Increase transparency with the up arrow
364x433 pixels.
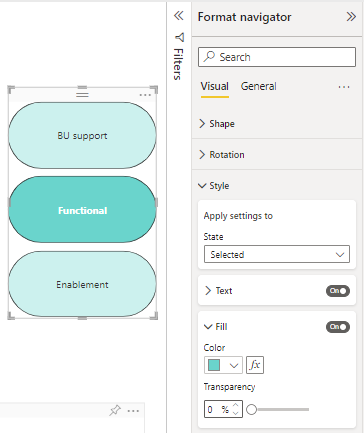(x=236, y=405)
